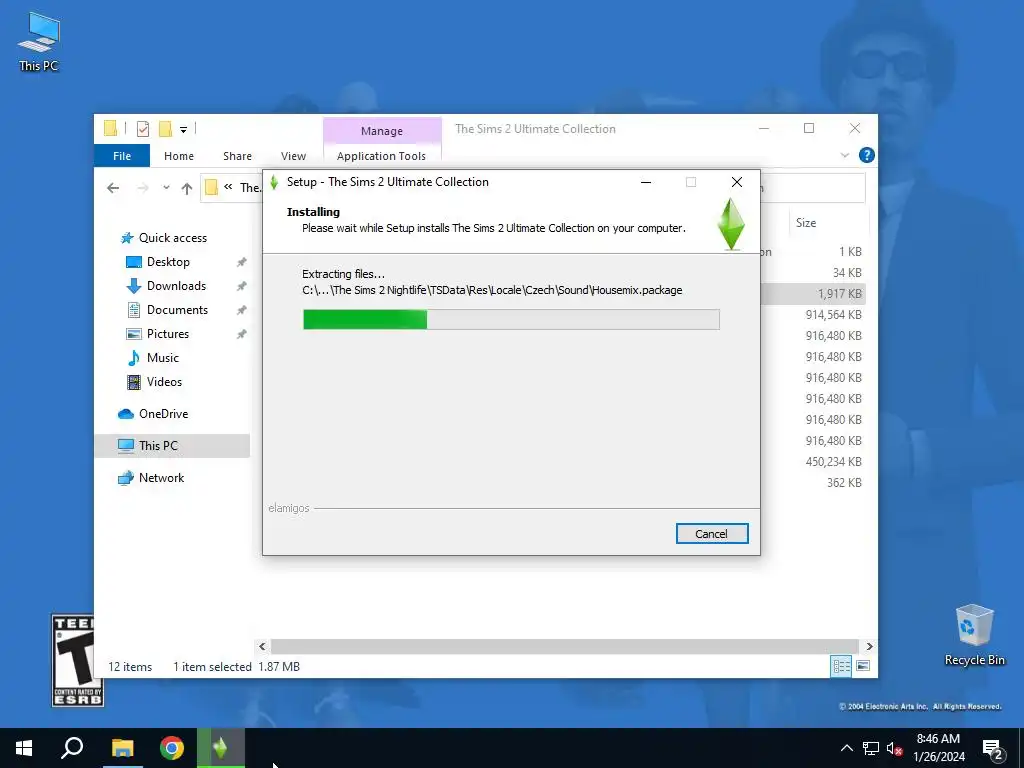Open the File tab in Explorer

pyautogui.click(x=122, y=155)
